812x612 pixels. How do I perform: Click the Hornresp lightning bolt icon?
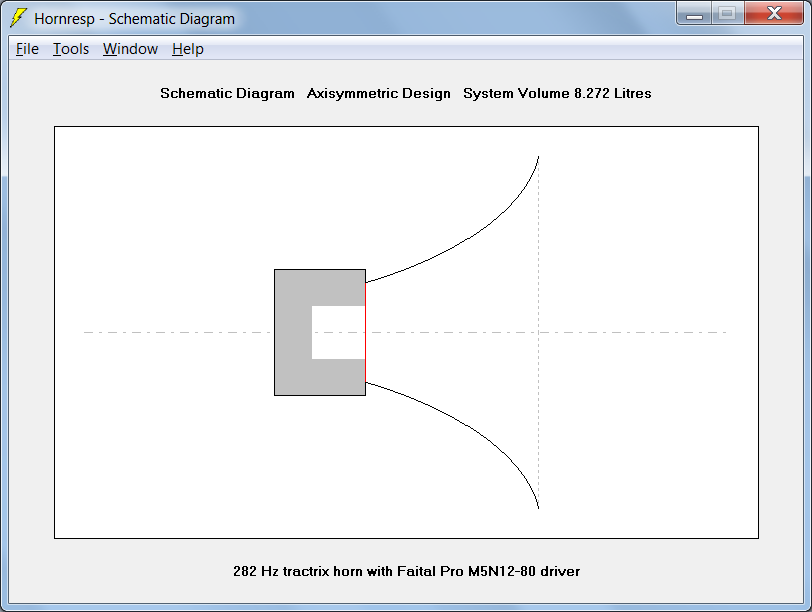(x=18, y=18)
